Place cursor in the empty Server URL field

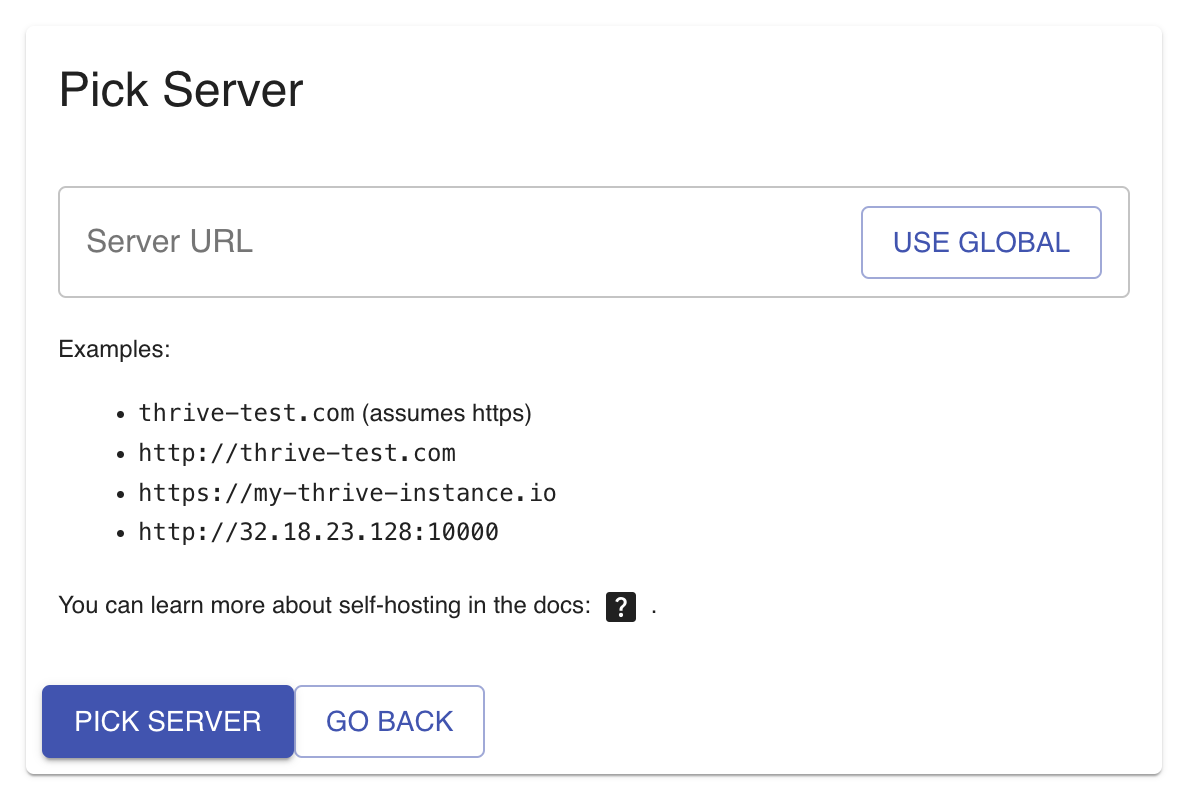400,242
